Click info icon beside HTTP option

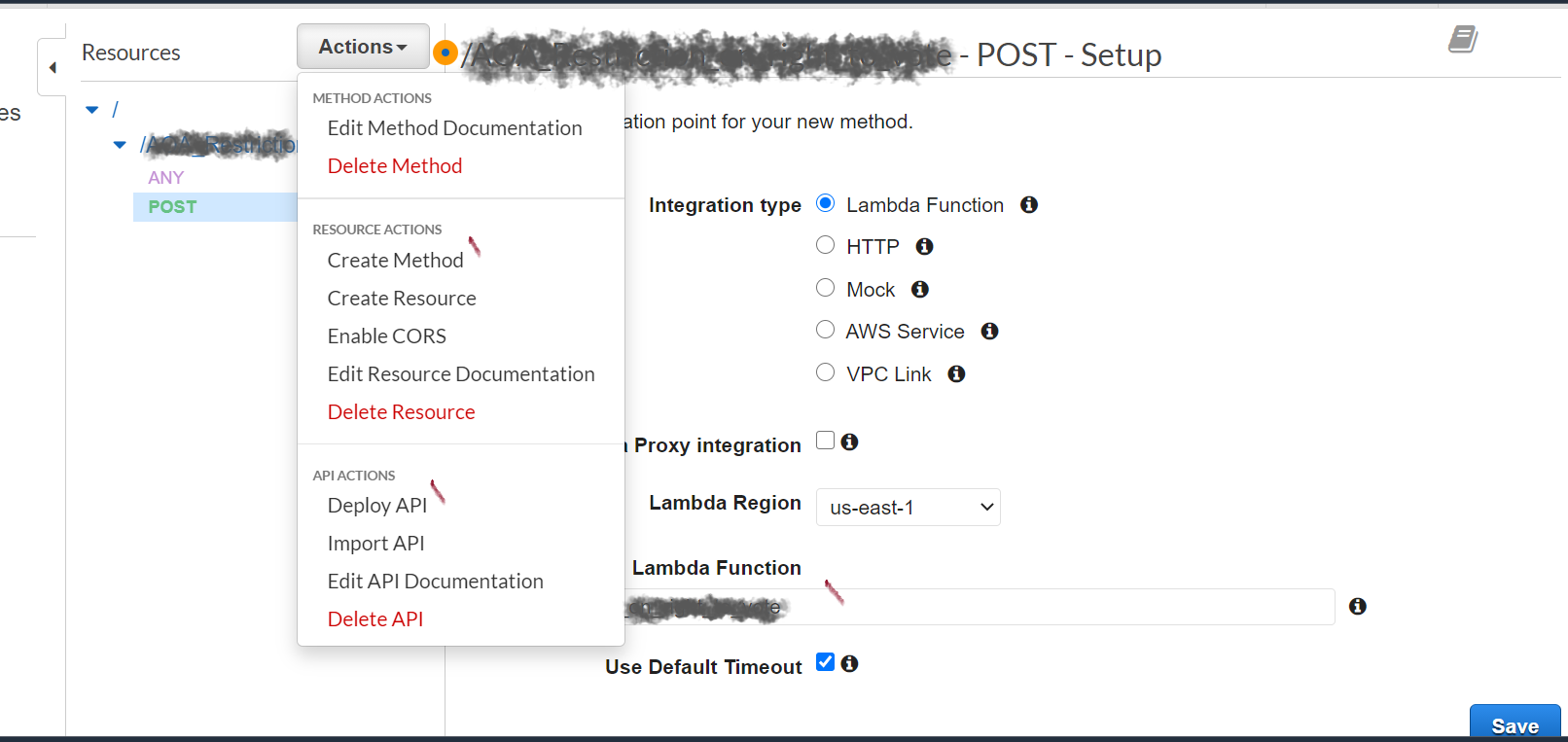click(925, 247)
